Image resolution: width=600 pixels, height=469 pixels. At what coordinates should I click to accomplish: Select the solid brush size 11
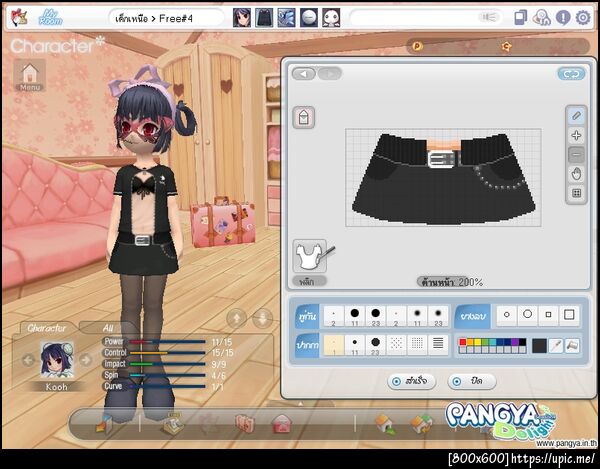point(355,316)
